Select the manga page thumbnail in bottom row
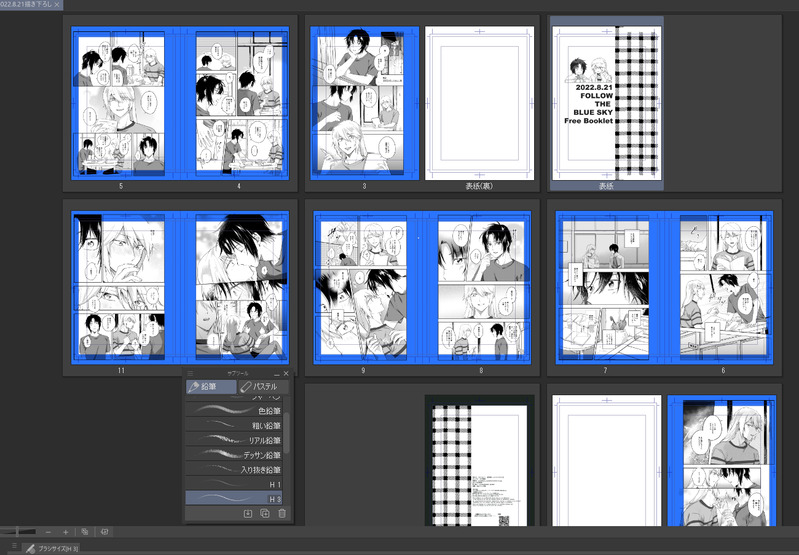Screen dimensions: 799x555 pos(722,461)
